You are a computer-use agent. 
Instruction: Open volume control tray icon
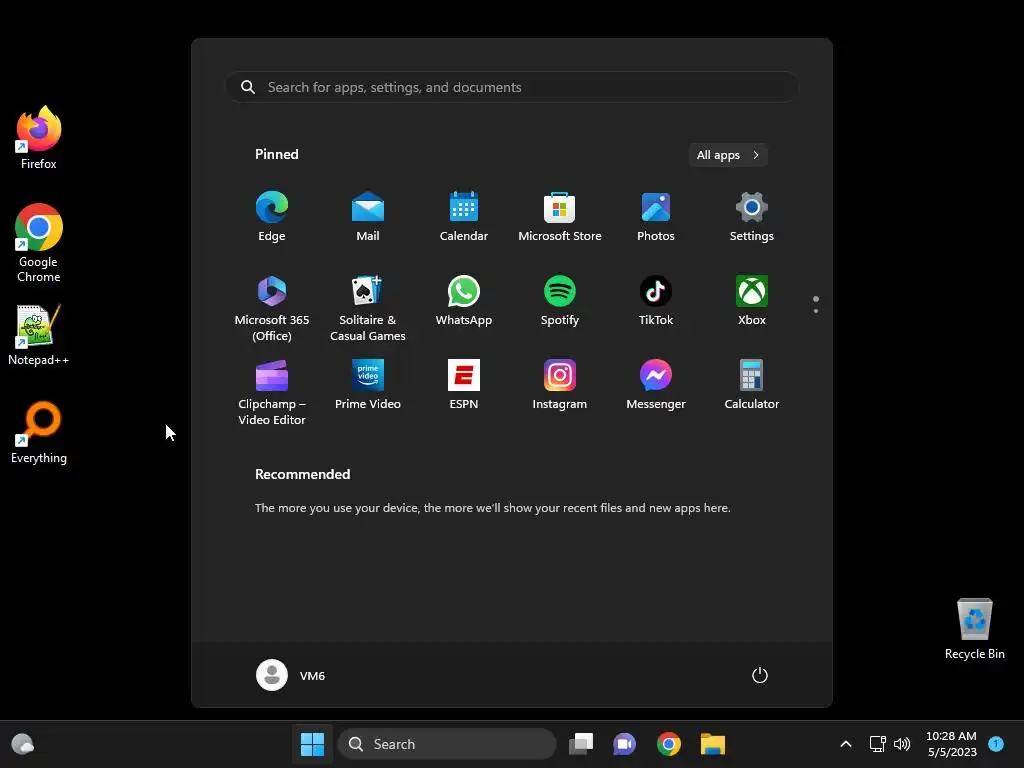coord(902,744)
